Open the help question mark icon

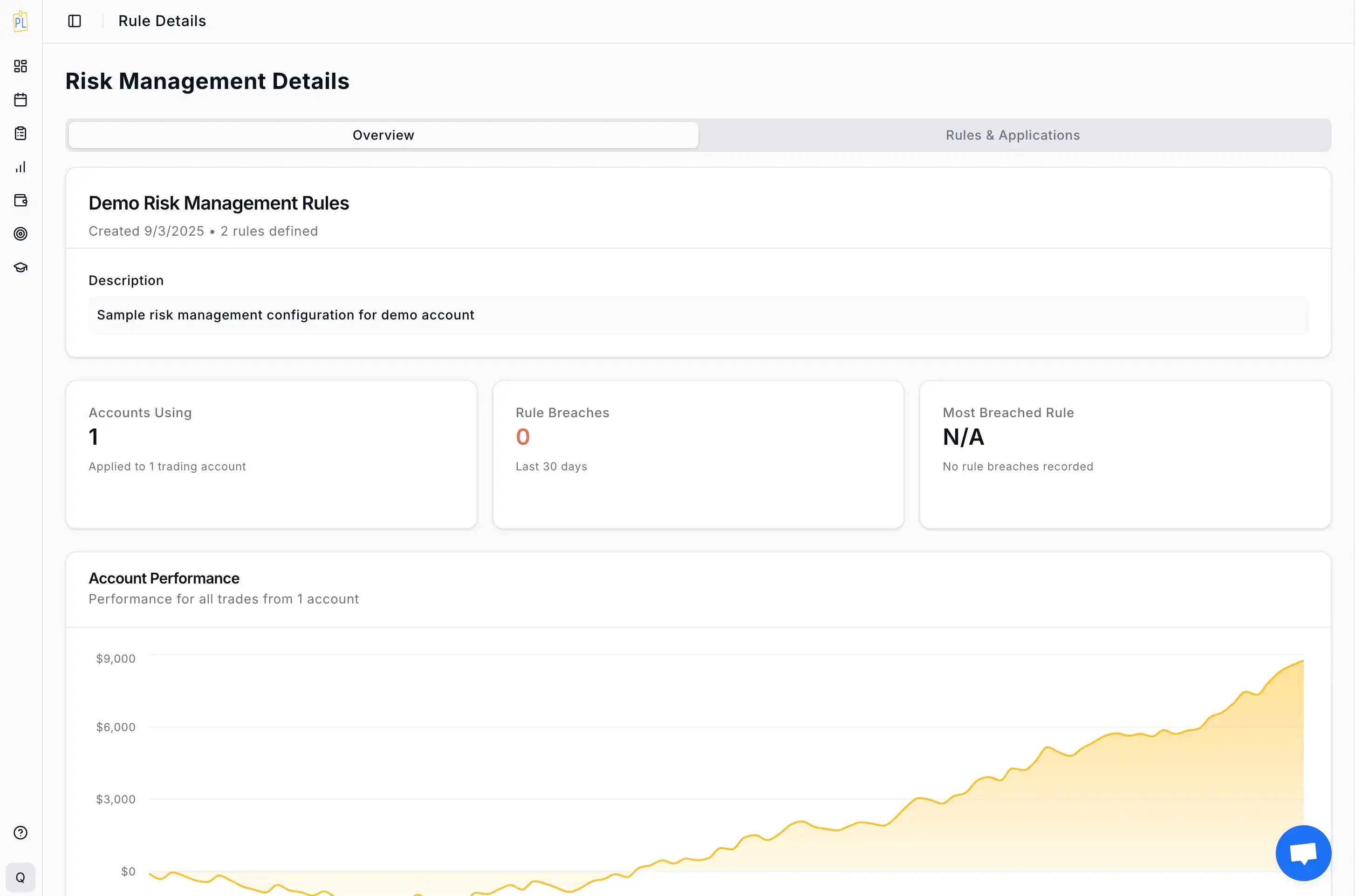tap(21, 833)
